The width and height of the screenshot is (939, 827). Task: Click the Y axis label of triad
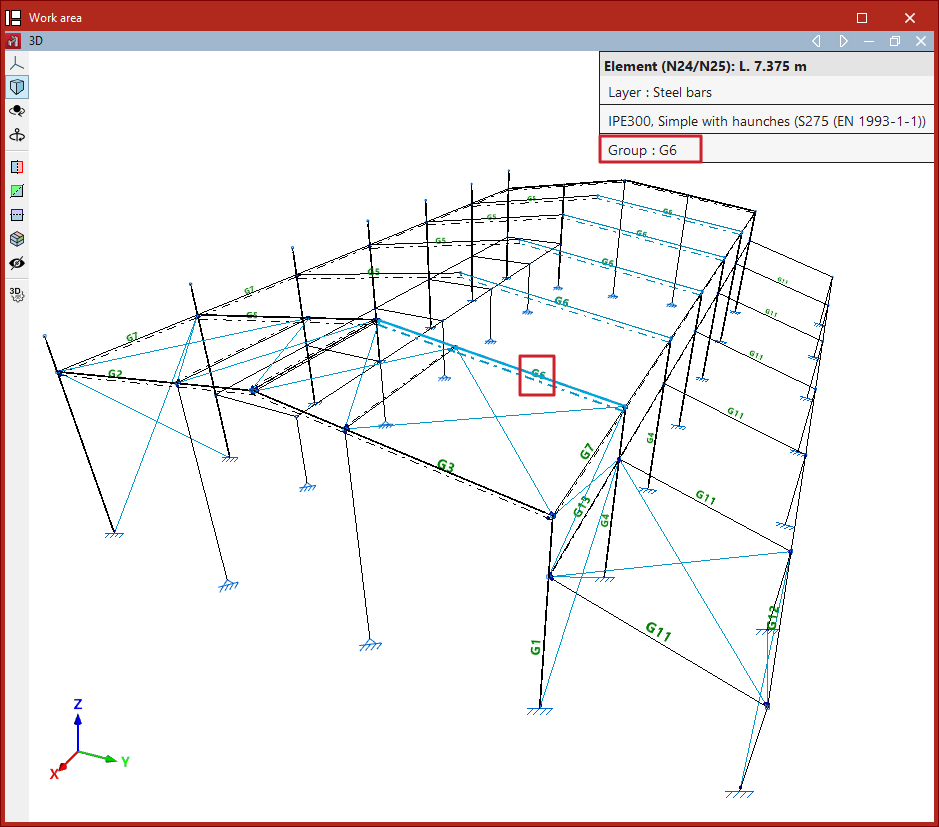pyautogui.click(x=125, y=762)
